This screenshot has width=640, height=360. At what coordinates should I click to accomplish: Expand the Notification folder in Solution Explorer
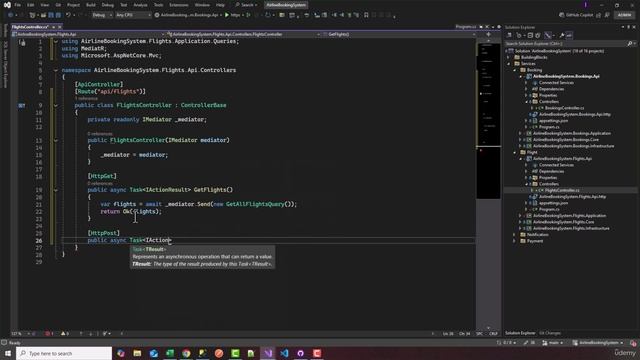[x=514, y=235]
